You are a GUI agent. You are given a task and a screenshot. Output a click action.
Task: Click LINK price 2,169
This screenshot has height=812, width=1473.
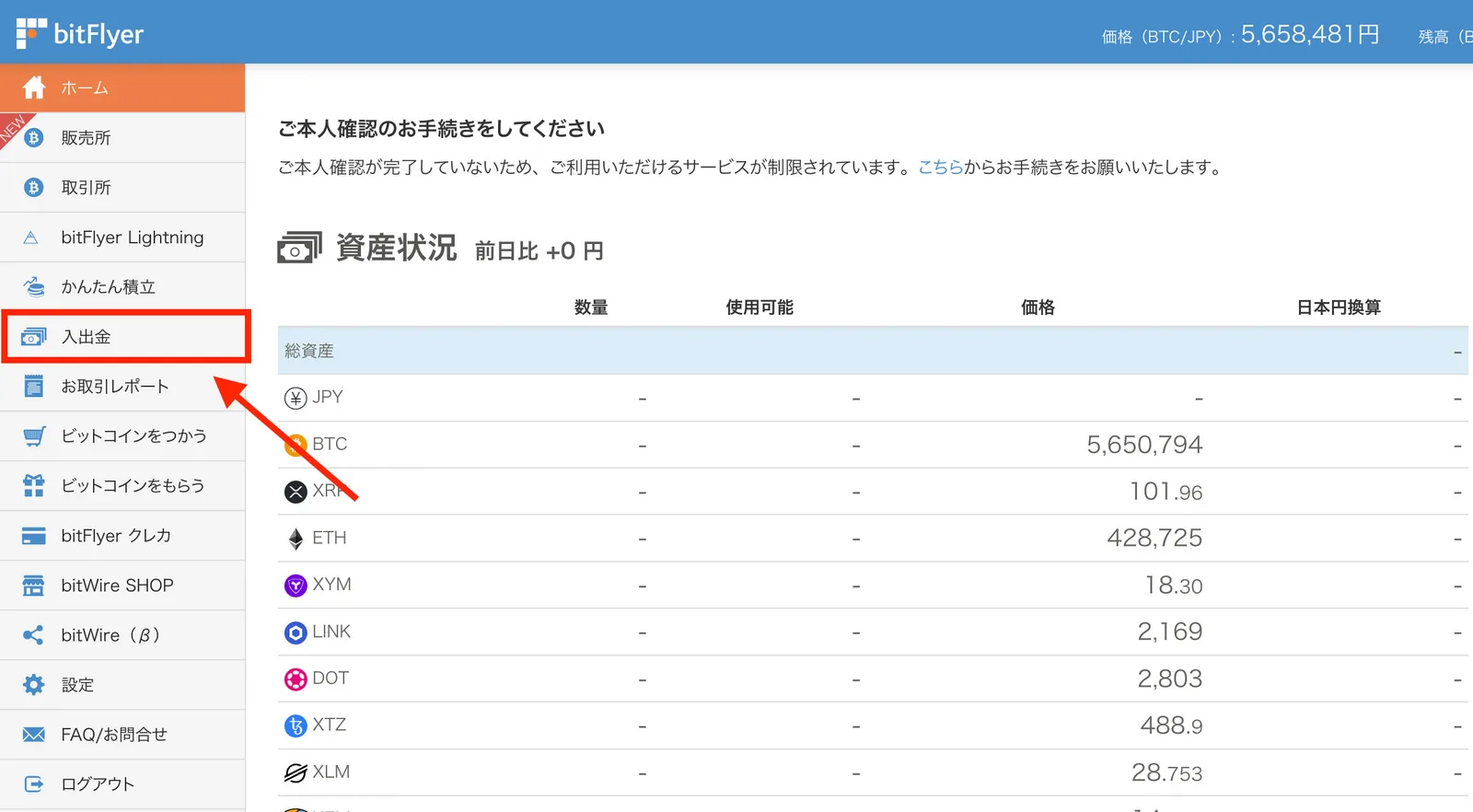click(1170, 632)
